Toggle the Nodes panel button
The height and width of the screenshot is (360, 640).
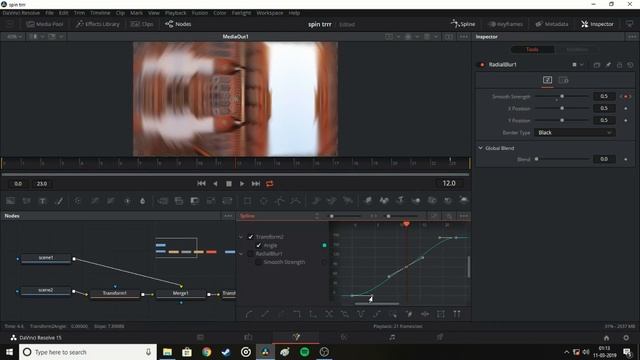point(178,24)
